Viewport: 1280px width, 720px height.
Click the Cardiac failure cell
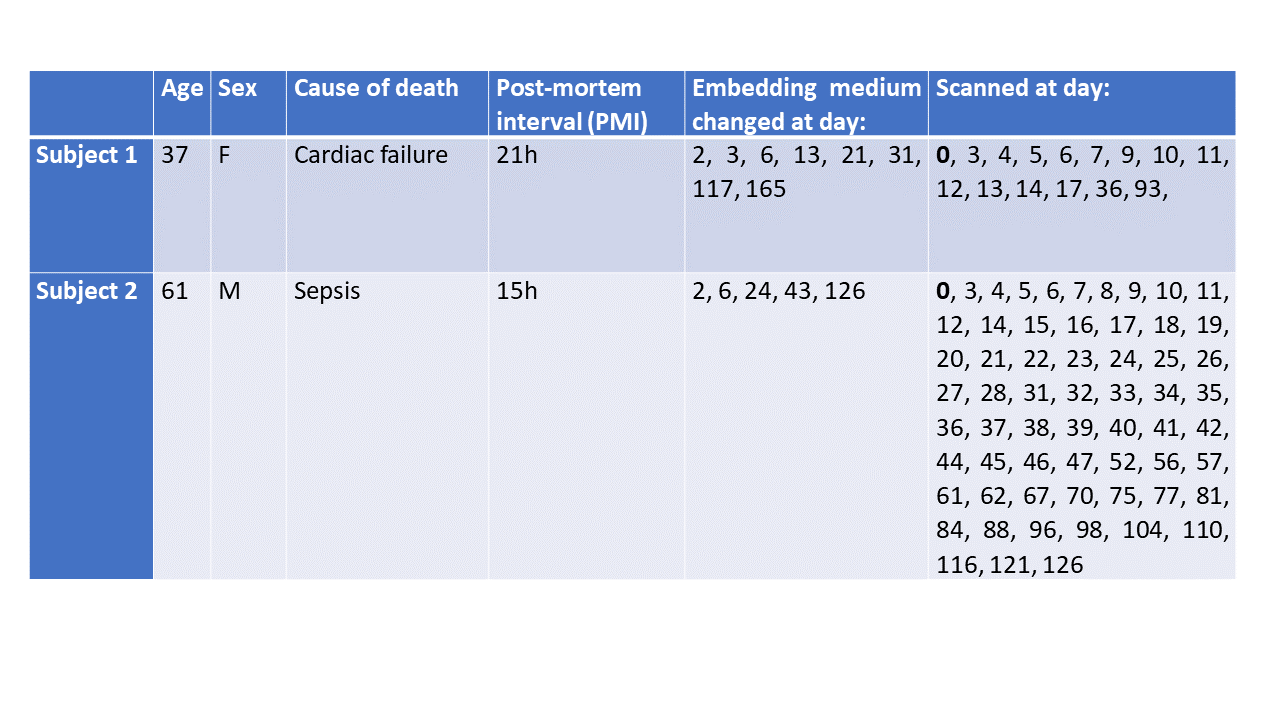point(371,156)
